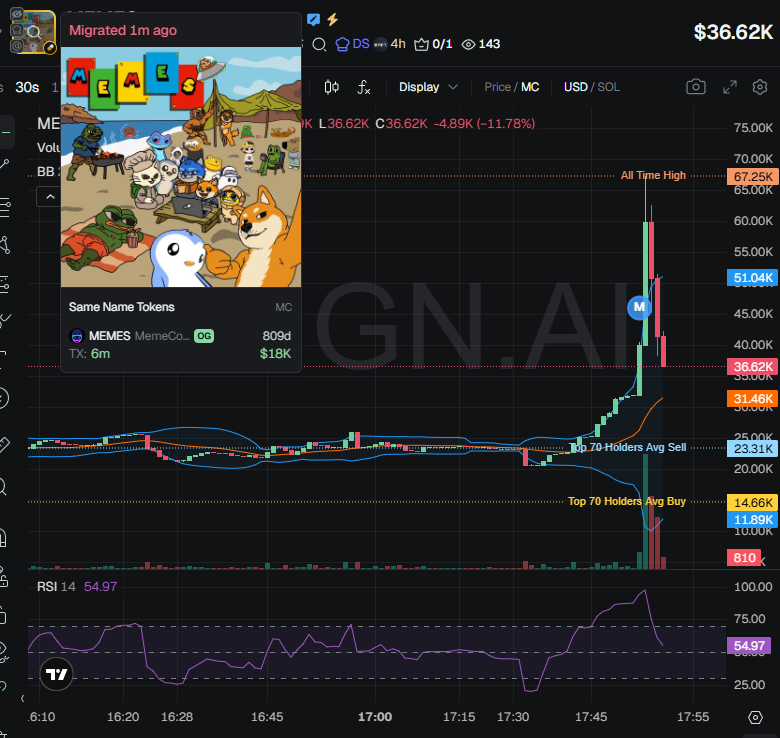
Task: Select USD denomination
Action: [576, 87]
